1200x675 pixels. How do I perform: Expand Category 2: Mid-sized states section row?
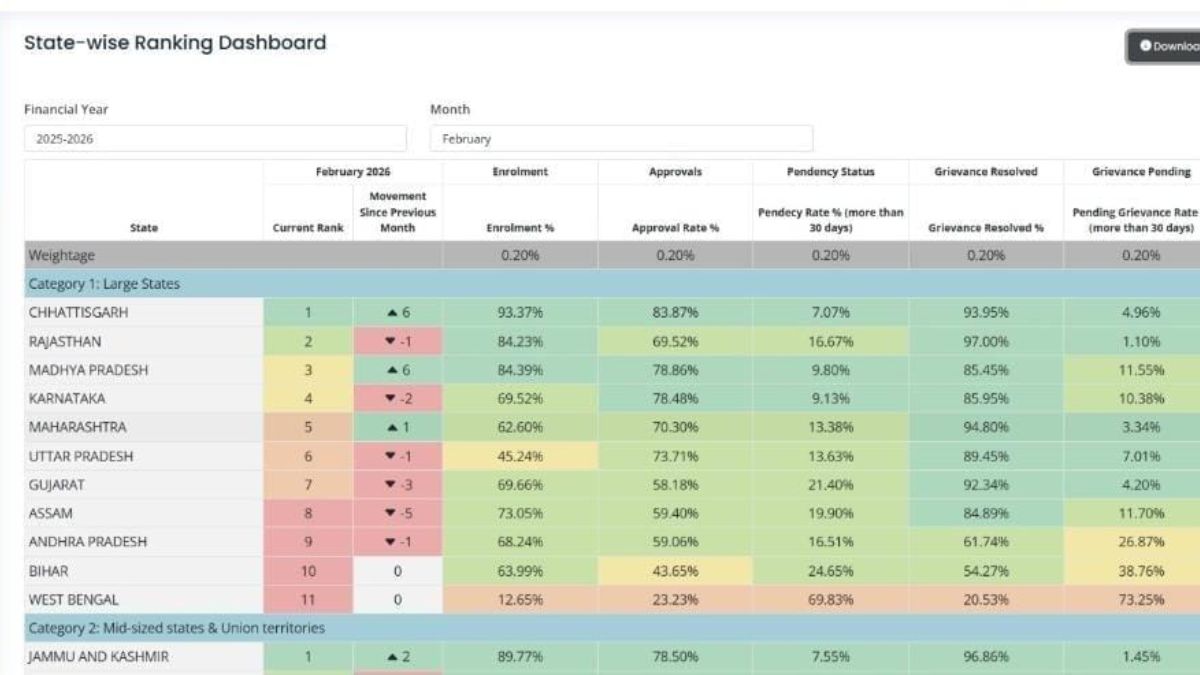[x=176, y=628]
